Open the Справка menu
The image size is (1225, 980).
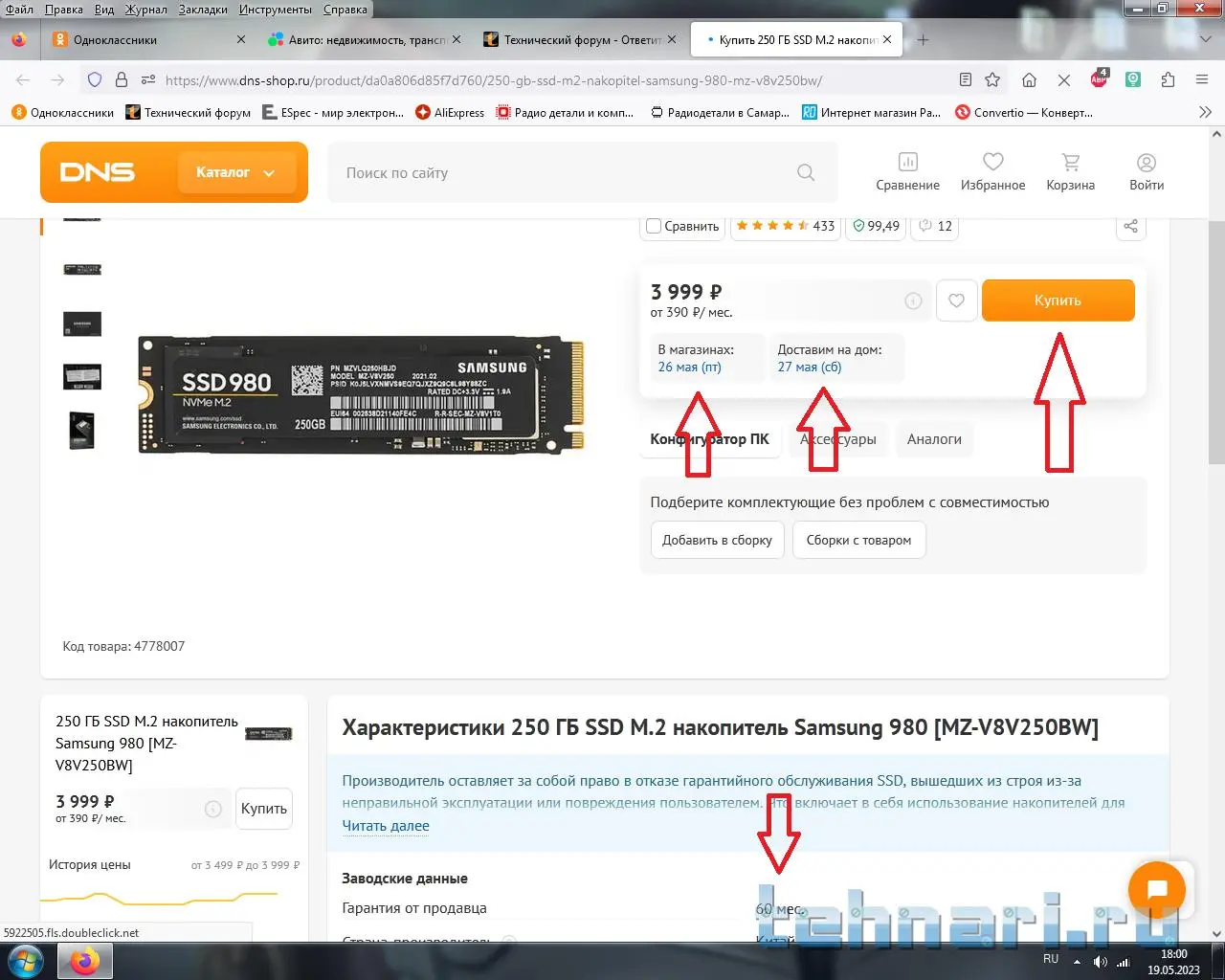click(x=345, y=10)
